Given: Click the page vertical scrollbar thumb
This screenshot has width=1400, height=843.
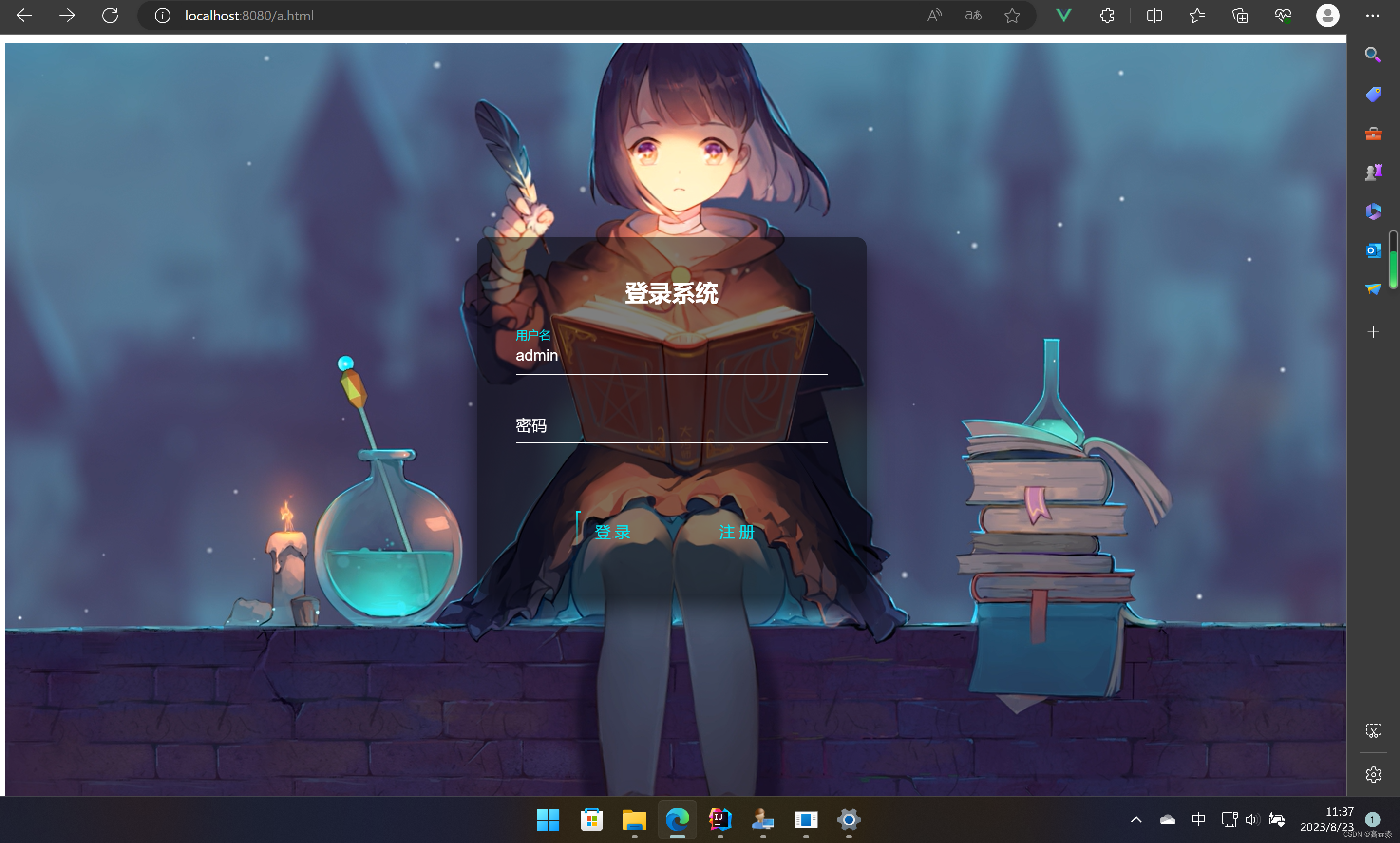Looking at the screenshot, I should pos(1393,260).
